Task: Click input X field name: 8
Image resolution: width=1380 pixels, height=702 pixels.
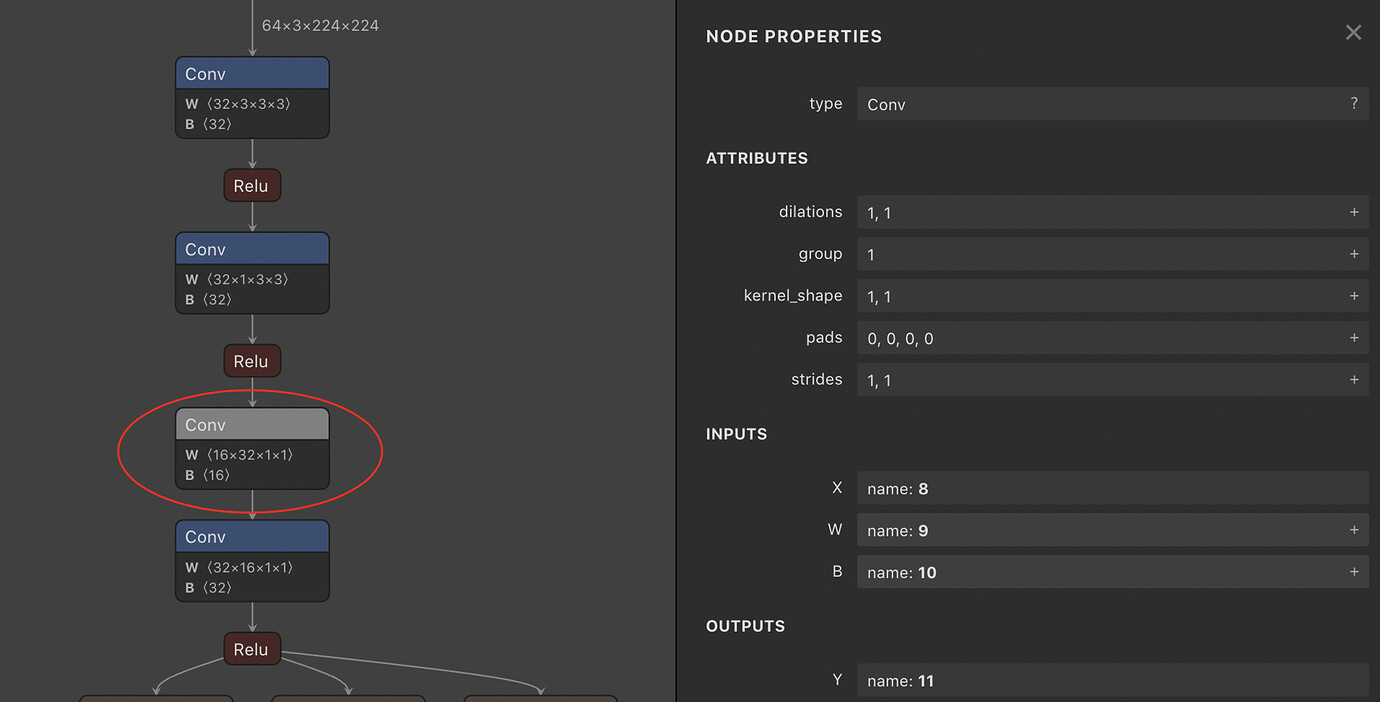Action: click(1110, 488)
